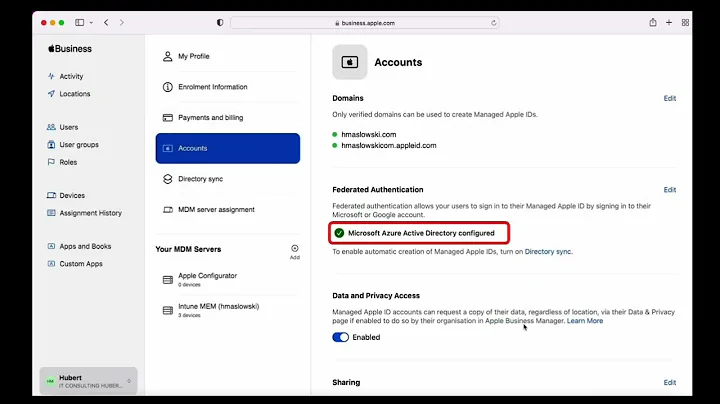Click the Accounts header Apple icon
720x404 pixels.
(x=350, y=62)
